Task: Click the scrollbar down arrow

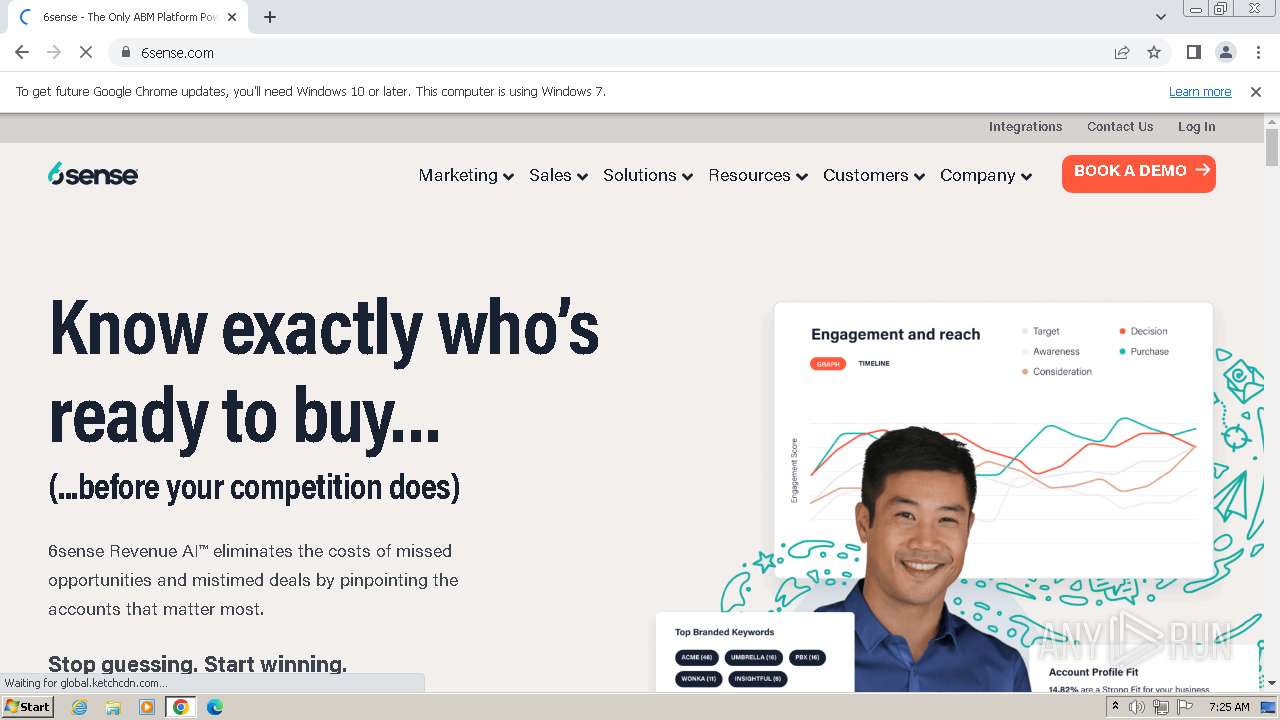Action: coord(1272,682)
